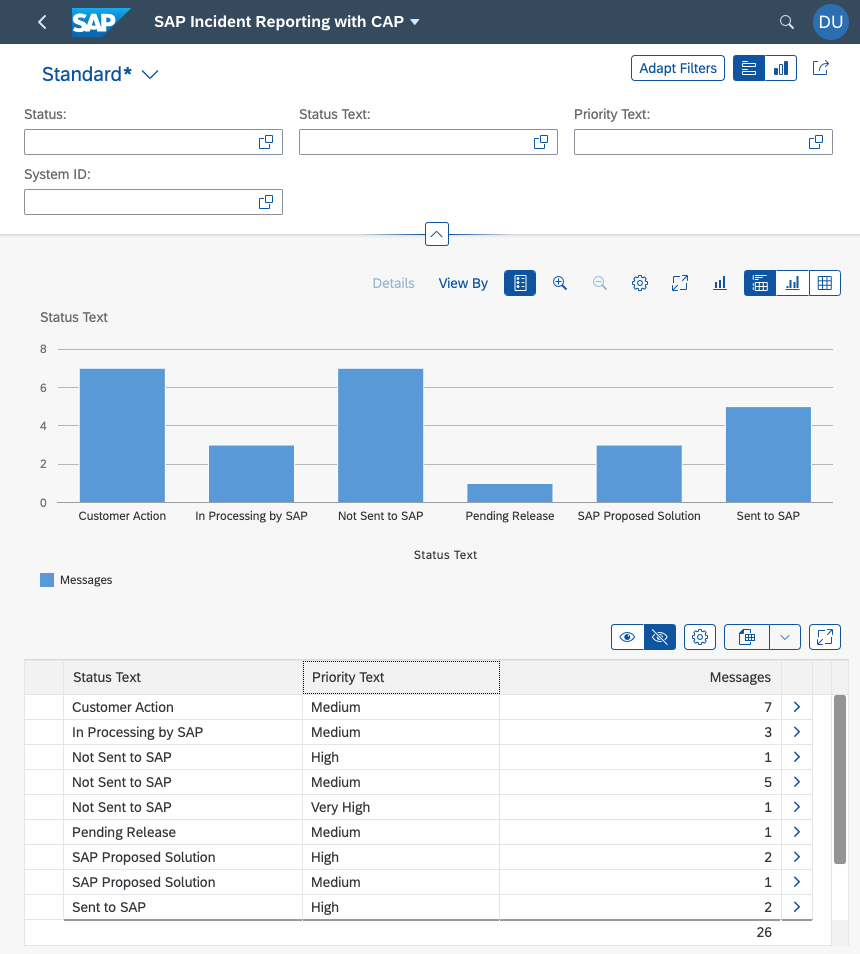The width and height of the screenshot is (860, 954).
Task: Open the DU user avatar menu
Action: tap(830, 22)
